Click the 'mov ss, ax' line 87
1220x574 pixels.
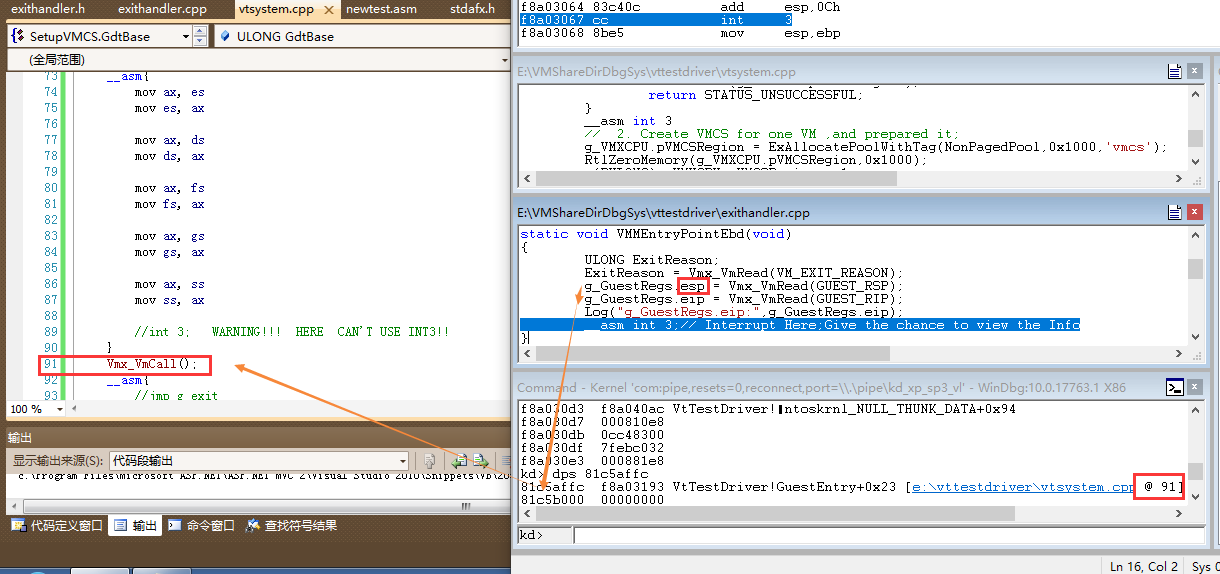(x=169, y=300)
